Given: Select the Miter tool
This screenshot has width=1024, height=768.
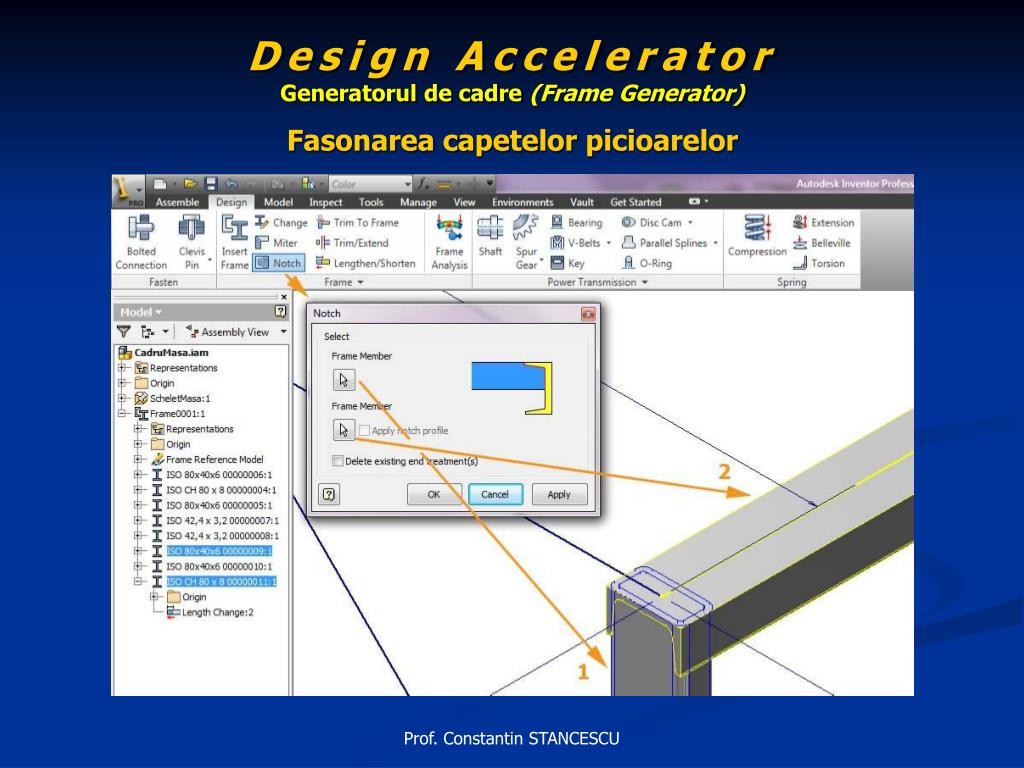Looking at the screenshot, I should (277, 243).
